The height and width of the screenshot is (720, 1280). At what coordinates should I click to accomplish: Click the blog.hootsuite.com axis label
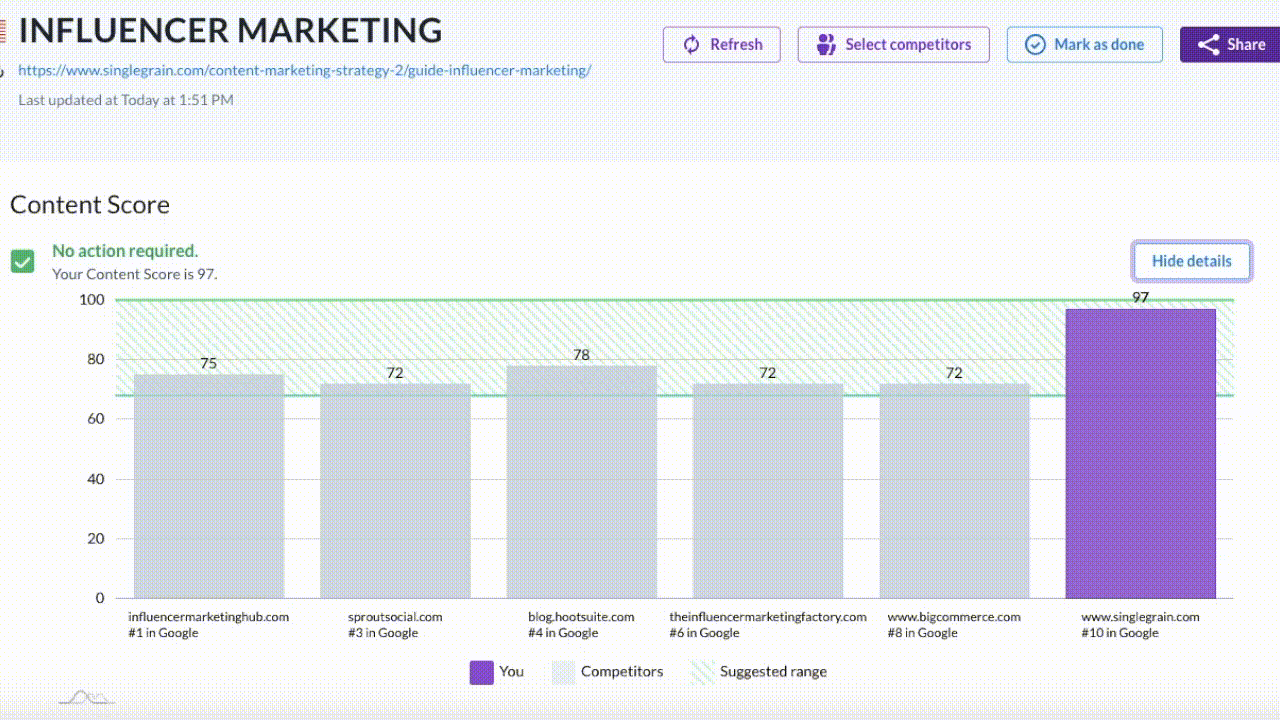coord(581,617)
